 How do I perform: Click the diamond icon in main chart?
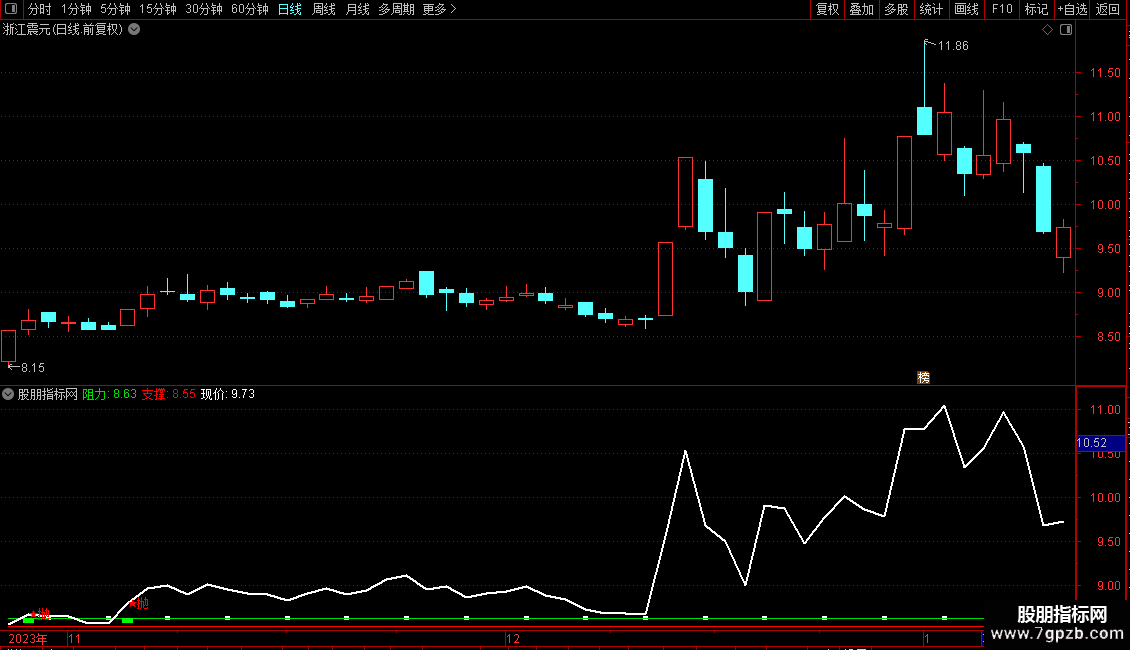pyautogui.click(x=1047, y=30)
